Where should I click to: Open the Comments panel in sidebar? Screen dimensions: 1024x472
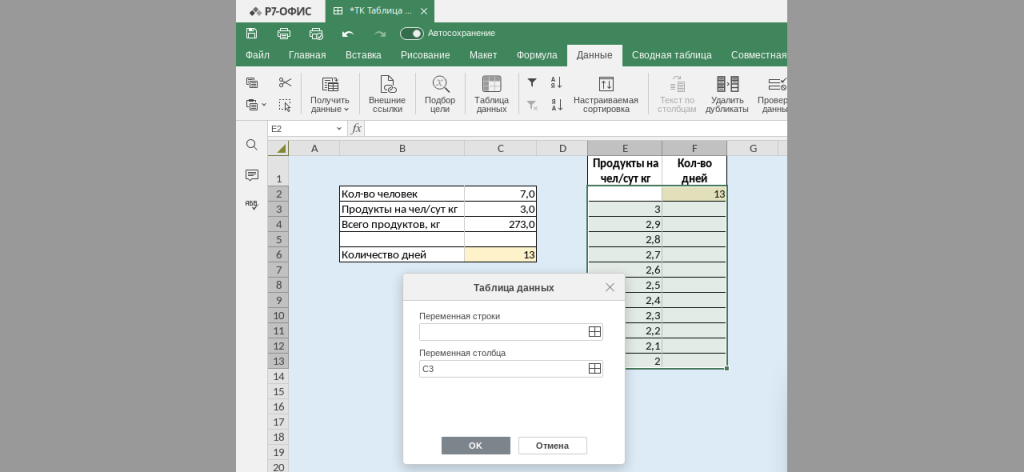251,175
